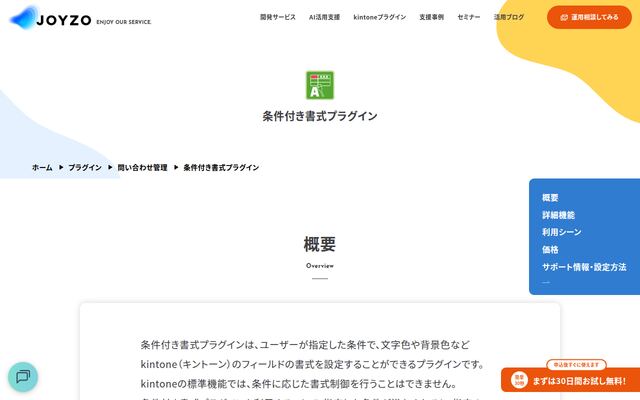This screenshot has width=640, height=400.
Task: Jump to 詳細機能 in side navigation
Action: [x=558, y=215]
